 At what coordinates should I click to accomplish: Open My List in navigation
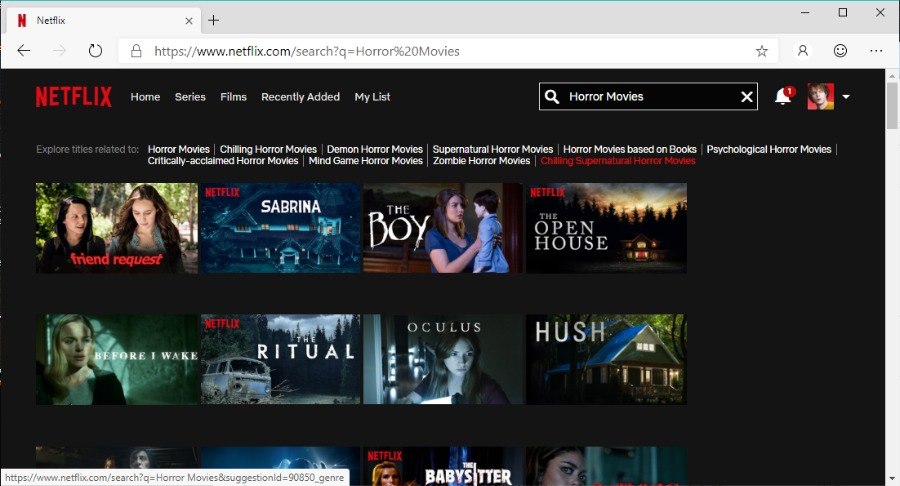click(x=372, y=97)
